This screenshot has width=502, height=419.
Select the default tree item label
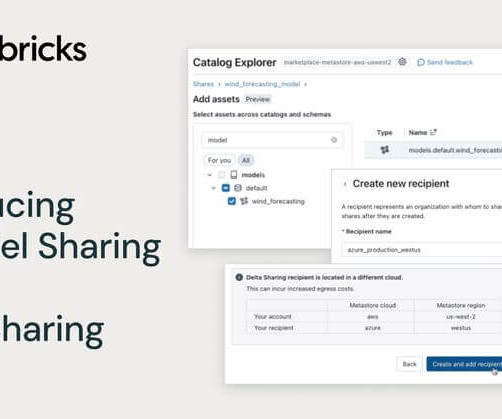click(256, 188)
